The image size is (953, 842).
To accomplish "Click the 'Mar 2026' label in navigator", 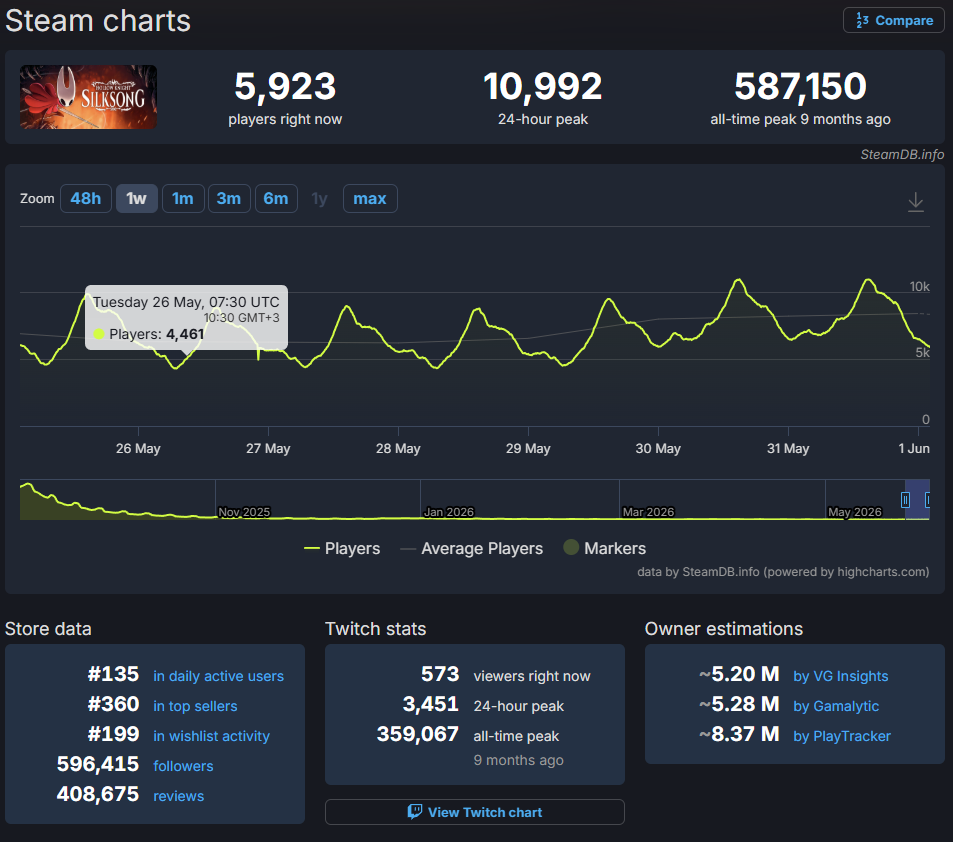I will (648, 512).
